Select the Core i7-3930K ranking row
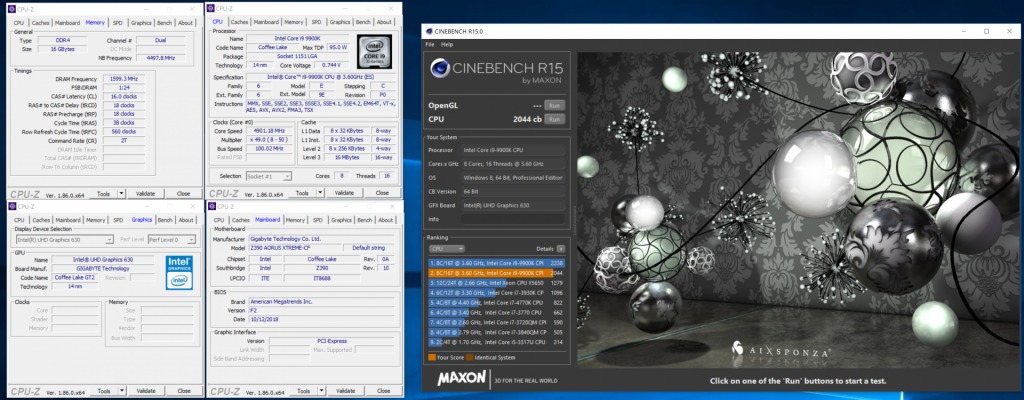This screenshot has height=400, width=1024. (496, 293)
